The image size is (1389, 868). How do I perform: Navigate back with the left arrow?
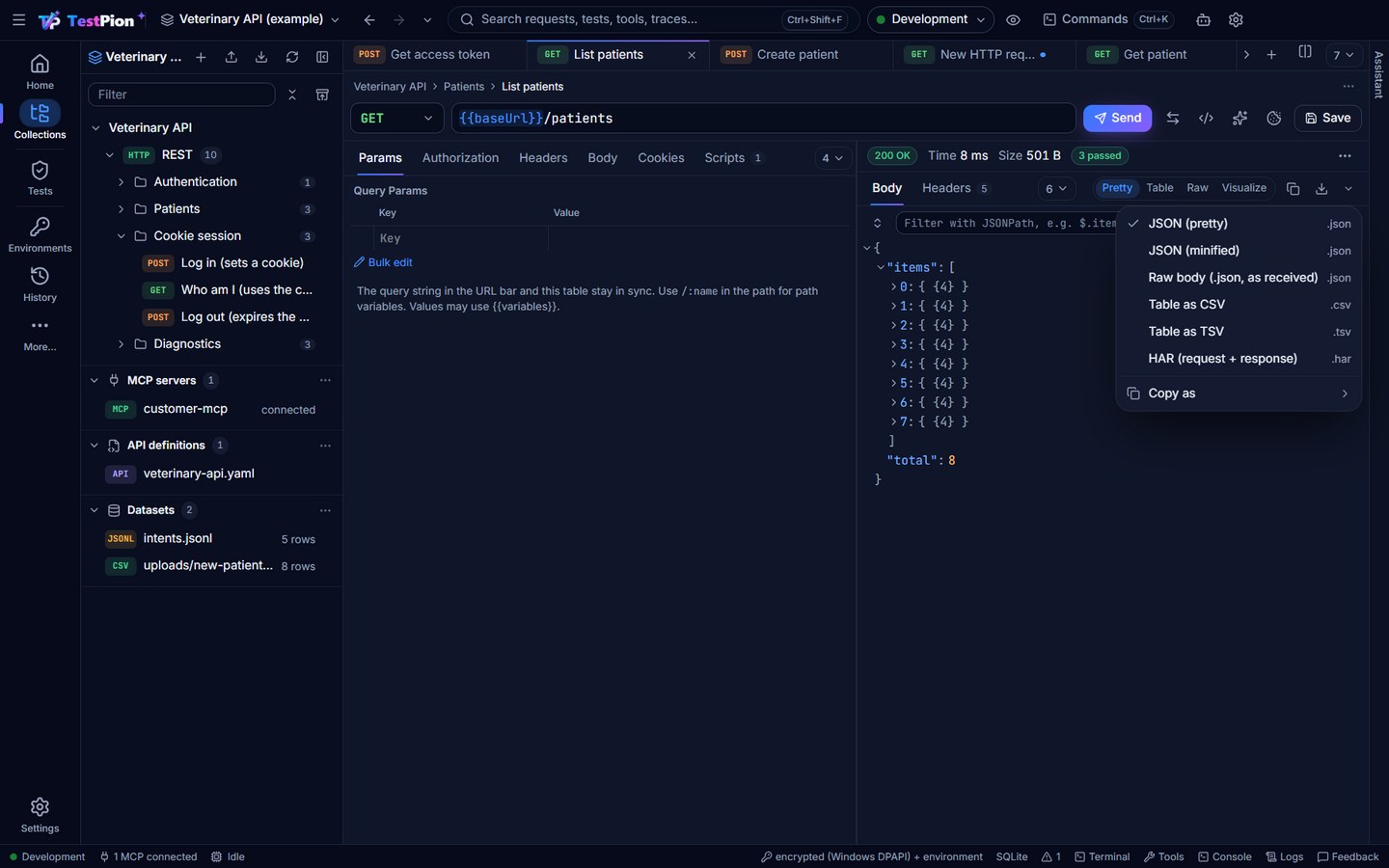click(x=369, y=19)
